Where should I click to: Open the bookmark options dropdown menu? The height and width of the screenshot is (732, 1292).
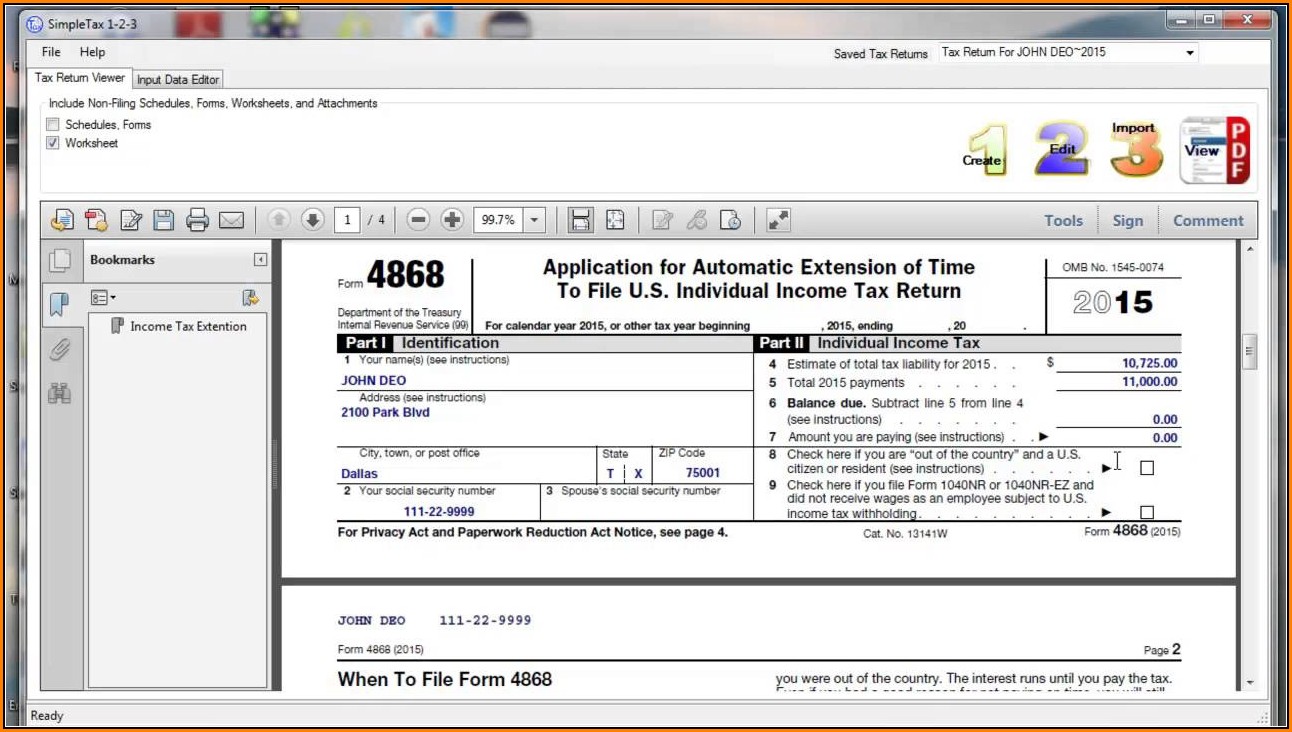click(x=103, y=298)
